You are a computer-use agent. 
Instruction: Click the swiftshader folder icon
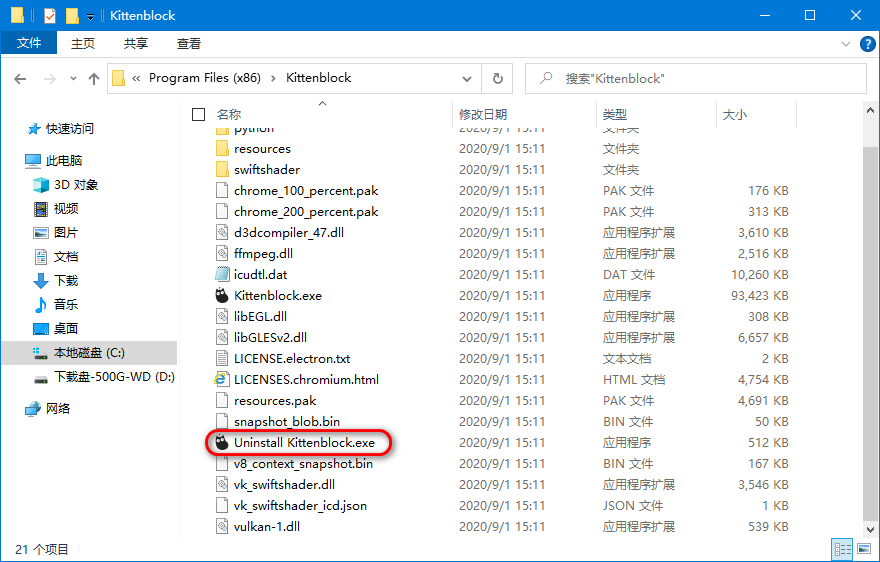pyautogui.click(x=222, y=170)
